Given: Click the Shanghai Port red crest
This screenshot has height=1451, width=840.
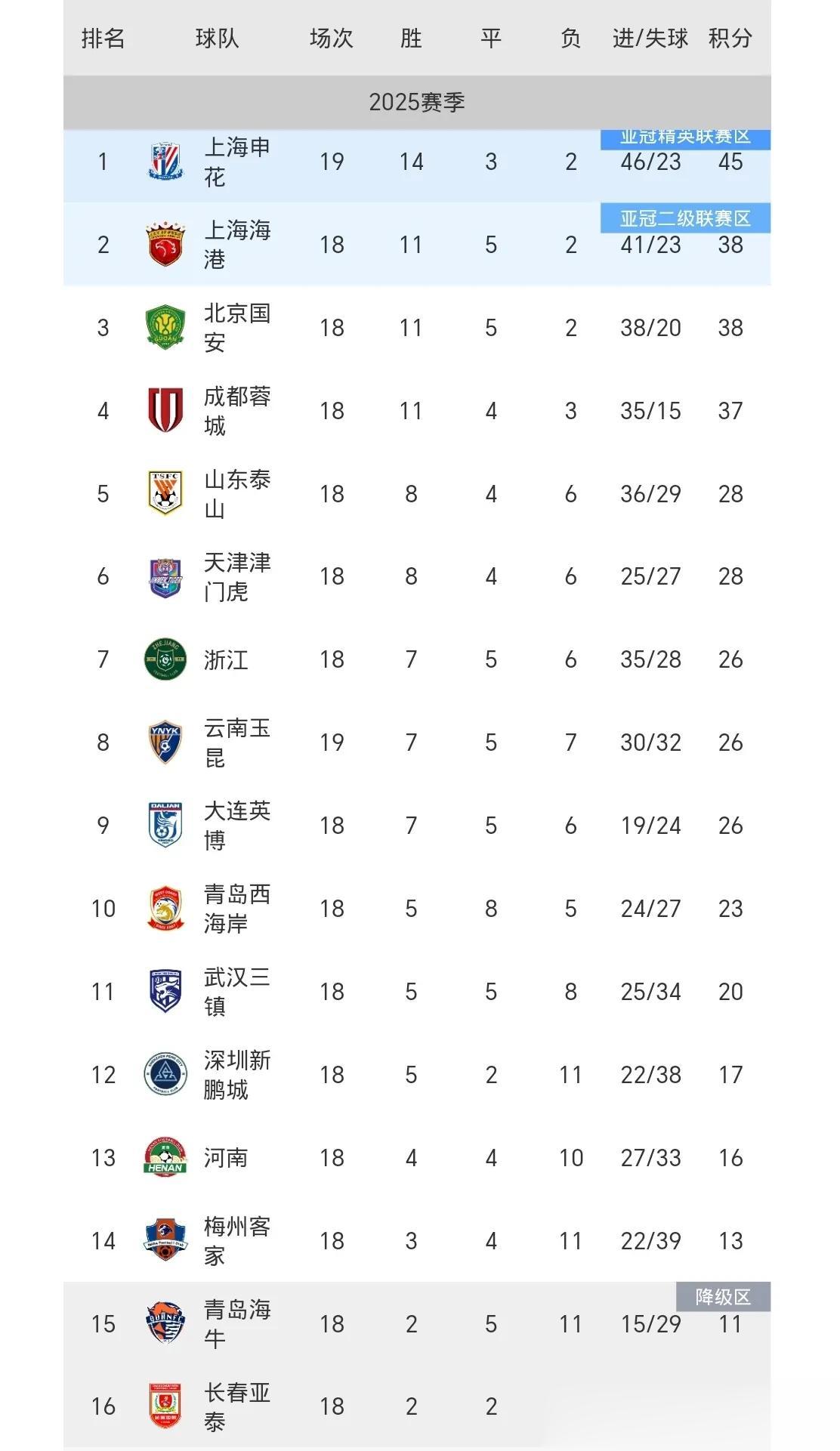Looking at the screenshot, I should pos(165,244).
